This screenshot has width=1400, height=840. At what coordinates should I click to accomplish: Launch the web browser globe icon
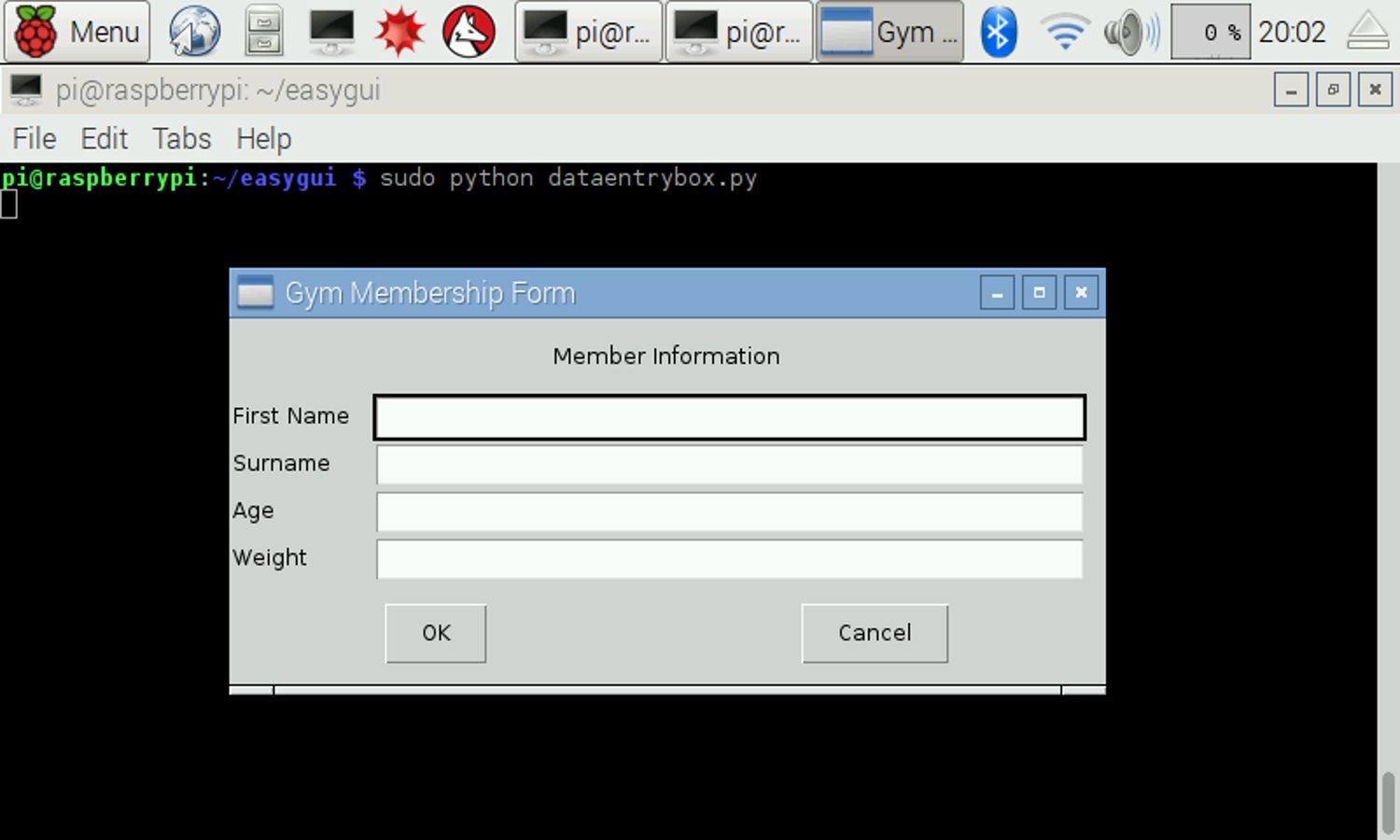[194, 31]
